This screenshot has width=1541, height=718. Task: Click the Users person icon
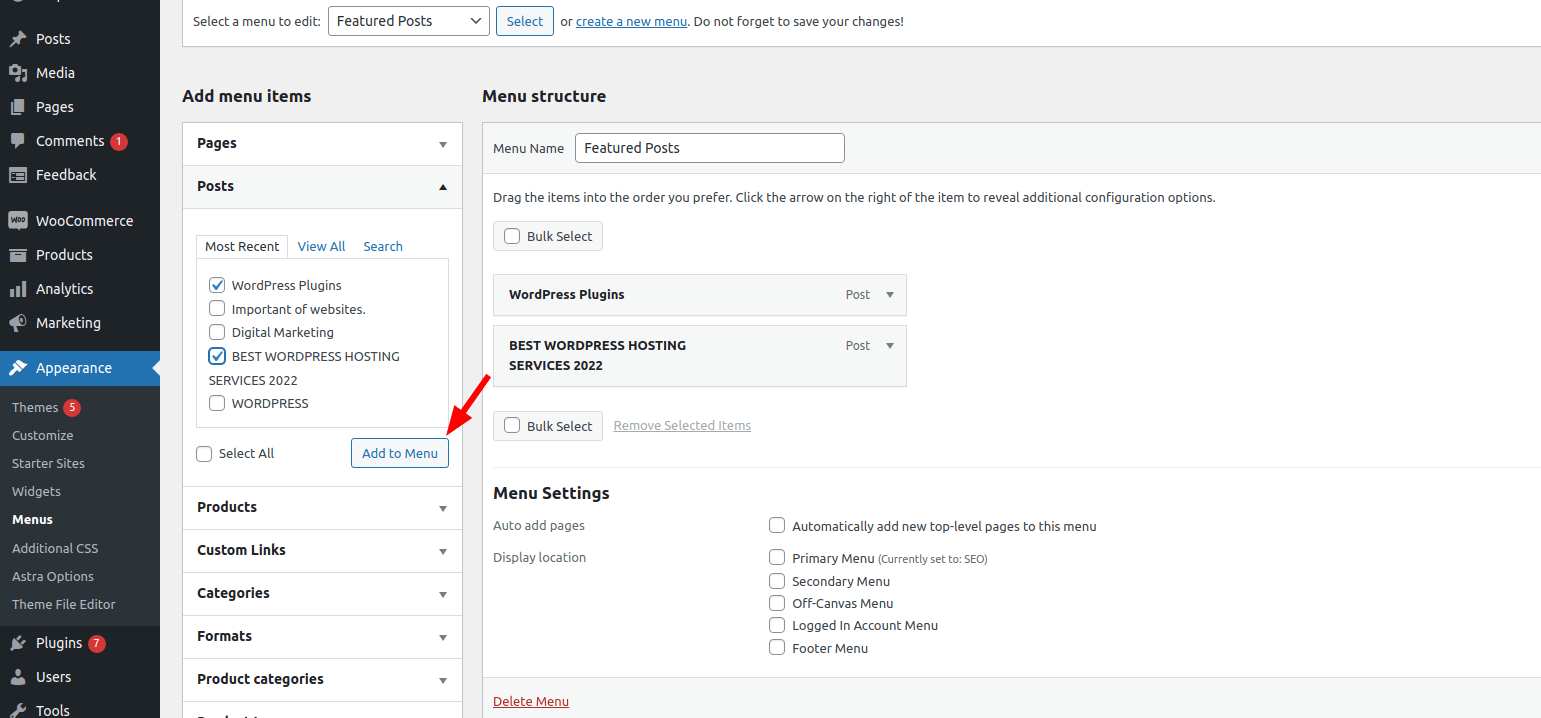coord(18,677)
